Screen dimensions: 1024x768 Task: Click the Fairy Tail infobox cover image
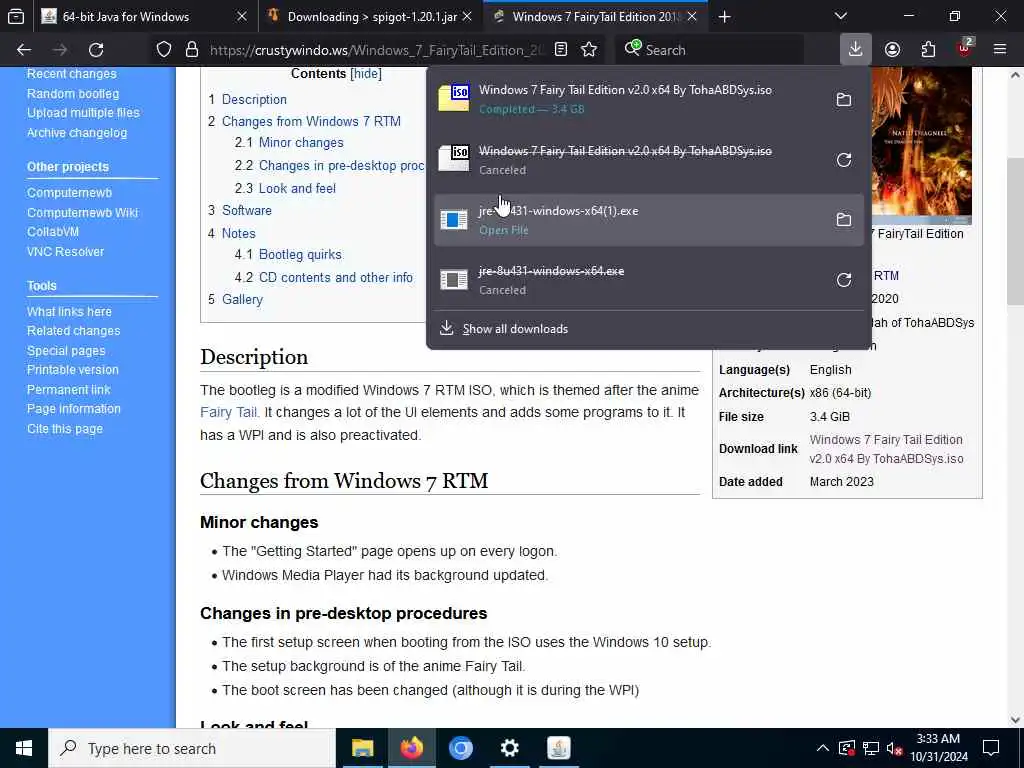[x=921, y=145]
